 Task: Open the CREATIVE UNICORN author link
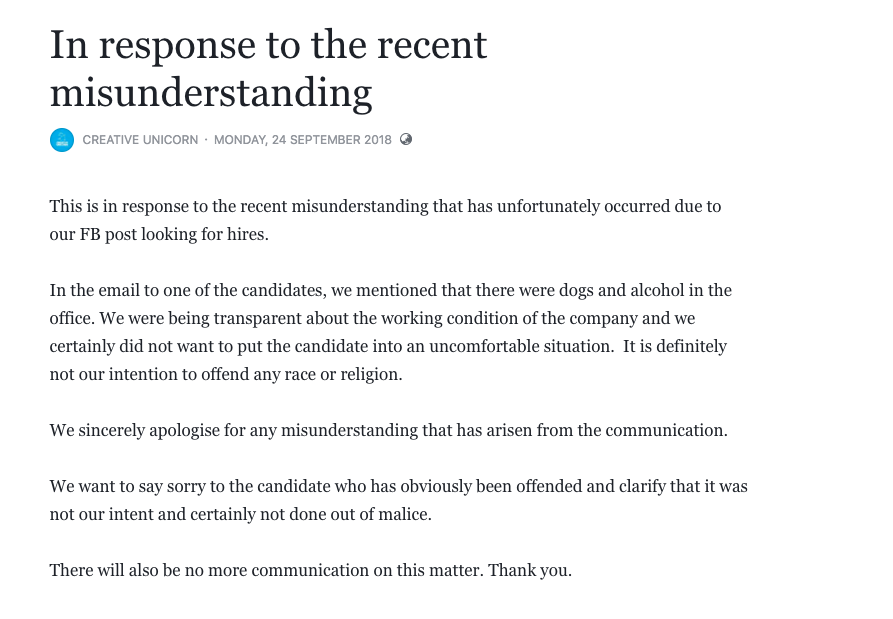point(139,140)
